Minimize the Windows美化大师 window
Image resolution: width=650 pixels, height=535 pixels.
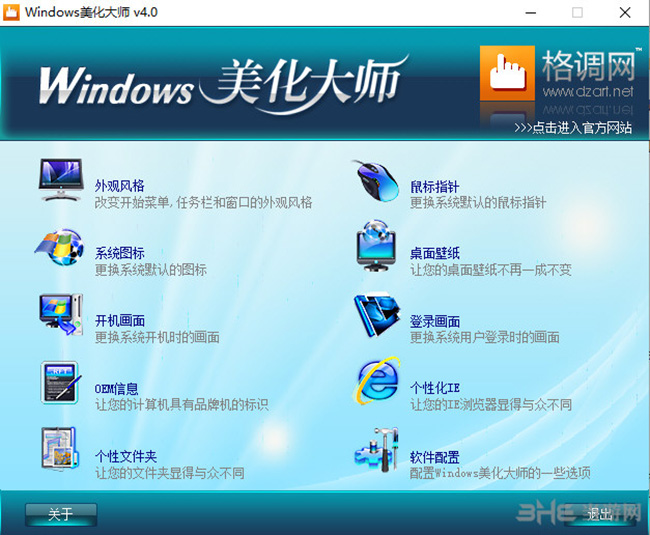pyautogui.click(x=531, y=12)
